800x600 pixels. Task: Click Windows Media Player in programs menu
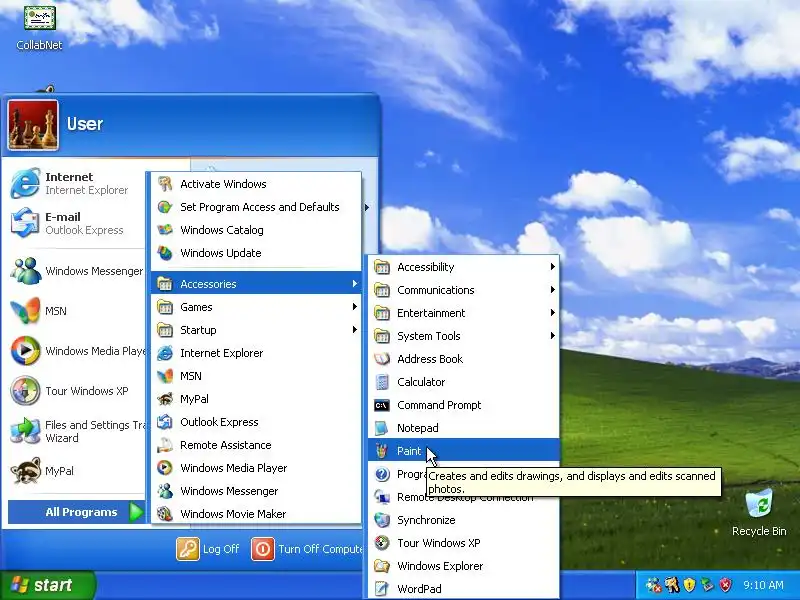pos(256,468)
